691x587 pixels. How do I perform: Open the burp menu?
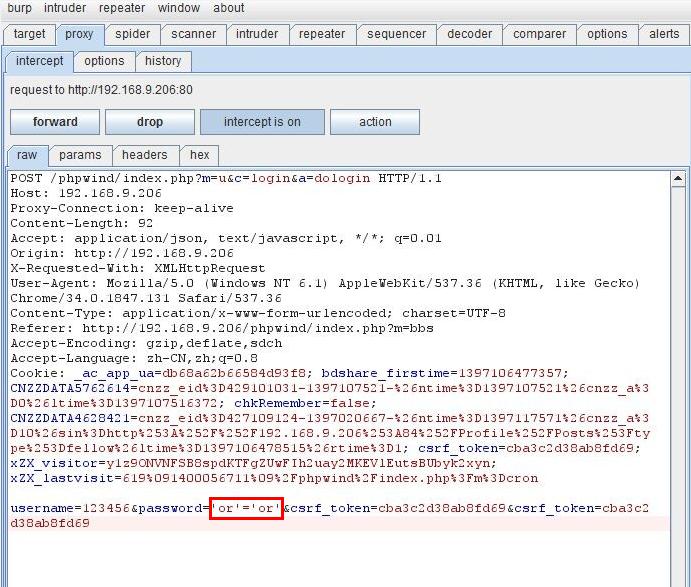(x=19, y=8)
